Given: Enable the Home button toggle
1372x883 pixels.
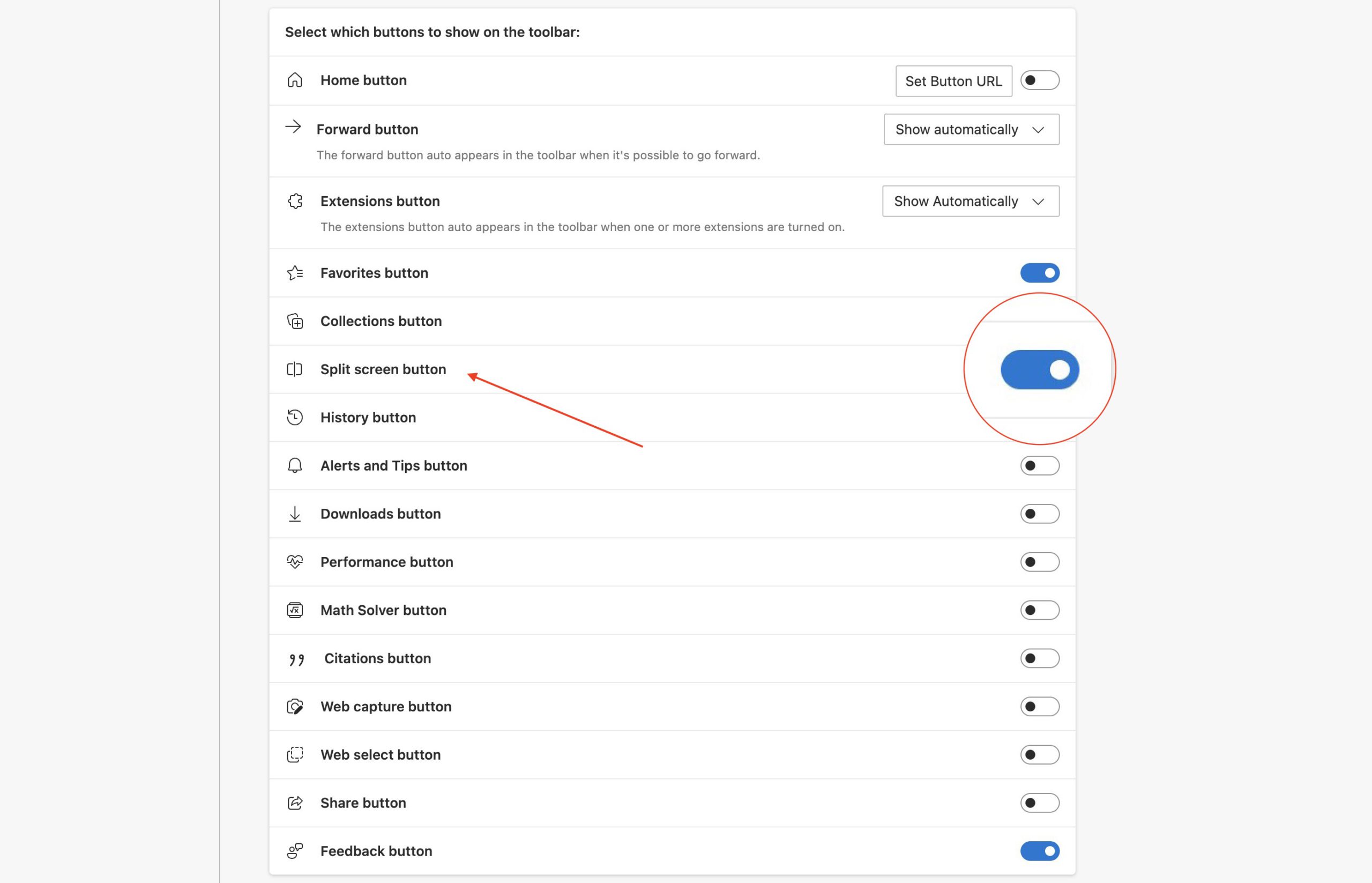Looking at the screenshot, I should point(1039,80).
